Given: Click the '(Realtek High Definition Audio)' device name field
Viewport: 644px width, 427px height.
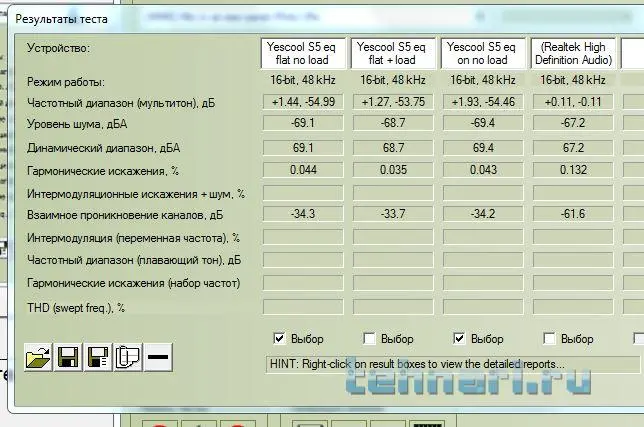Looking at the screenshot, I should tap(573, 53).
